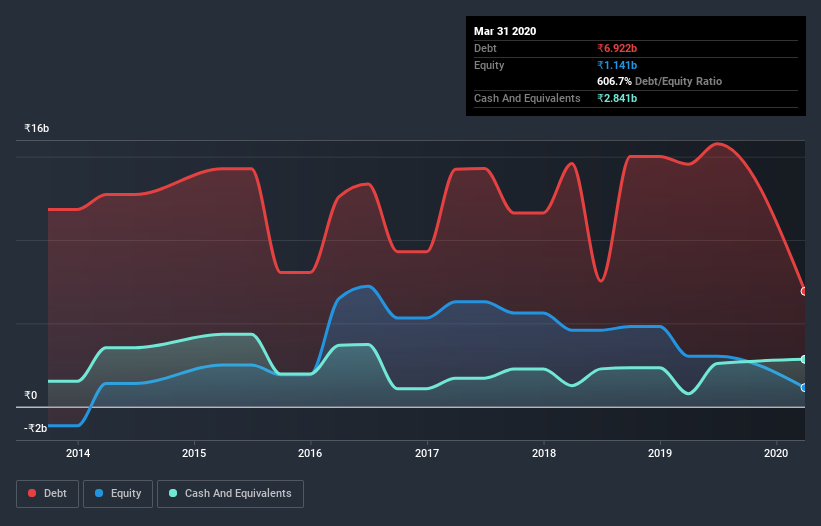This screenshot has width=821, height=526.
Task: Toggle the Cash And Equivalents legend button
Action: click(x=230, y=494)
